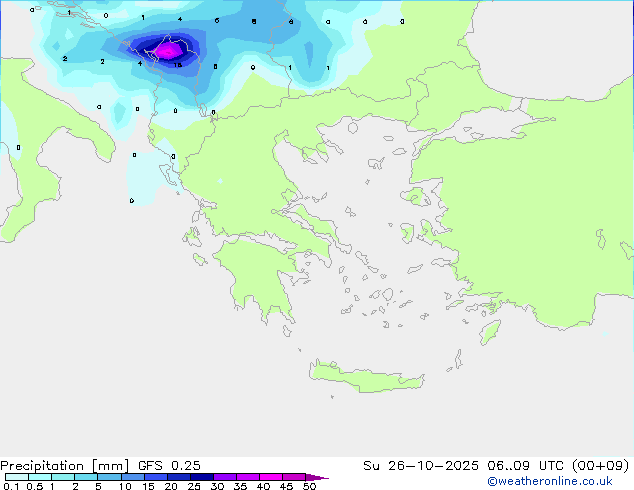Select the 20–25 mm legend swatch
Viewport: 634px width, 490px height.
(179, 477)
